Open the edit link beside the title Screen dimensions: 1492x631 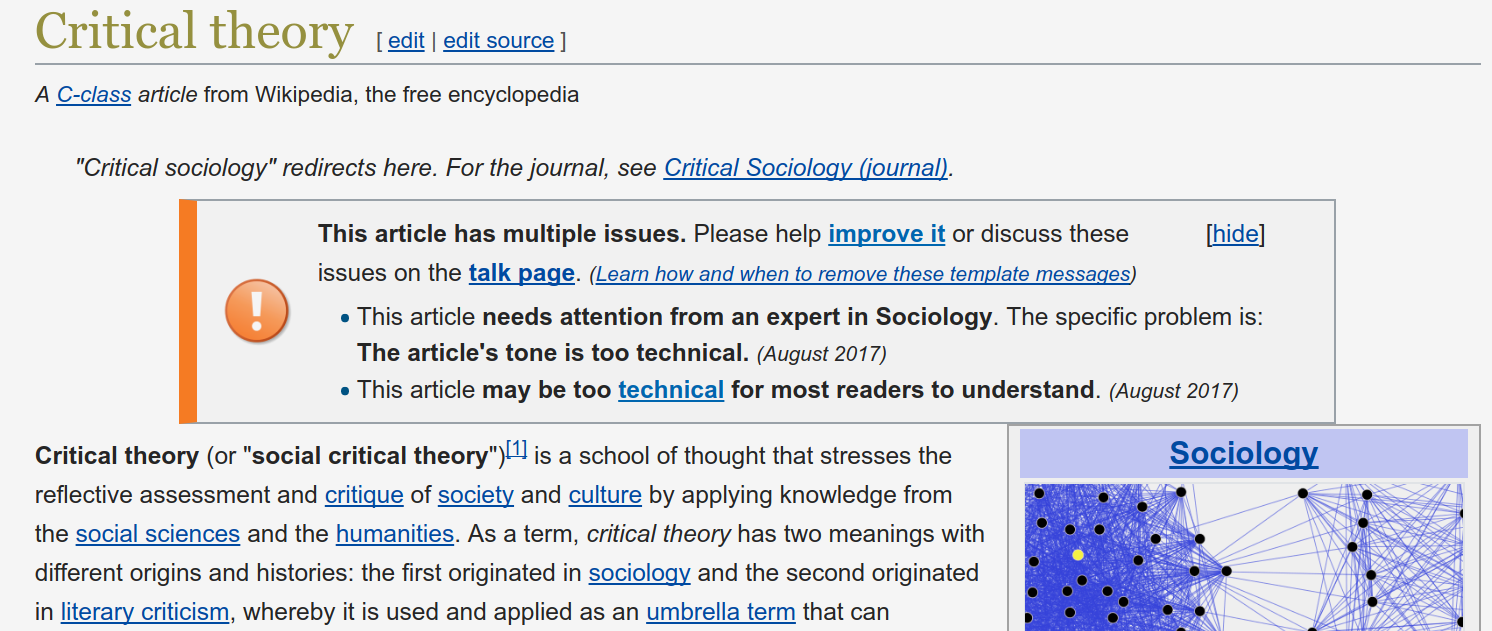(x=406, y=40)
